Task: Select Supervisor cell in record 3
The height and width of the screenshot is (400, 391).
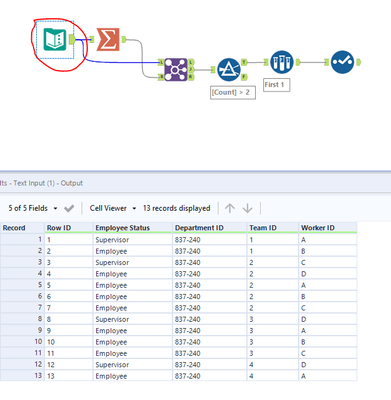Action: pyautogui.click(x=133, y=262)
